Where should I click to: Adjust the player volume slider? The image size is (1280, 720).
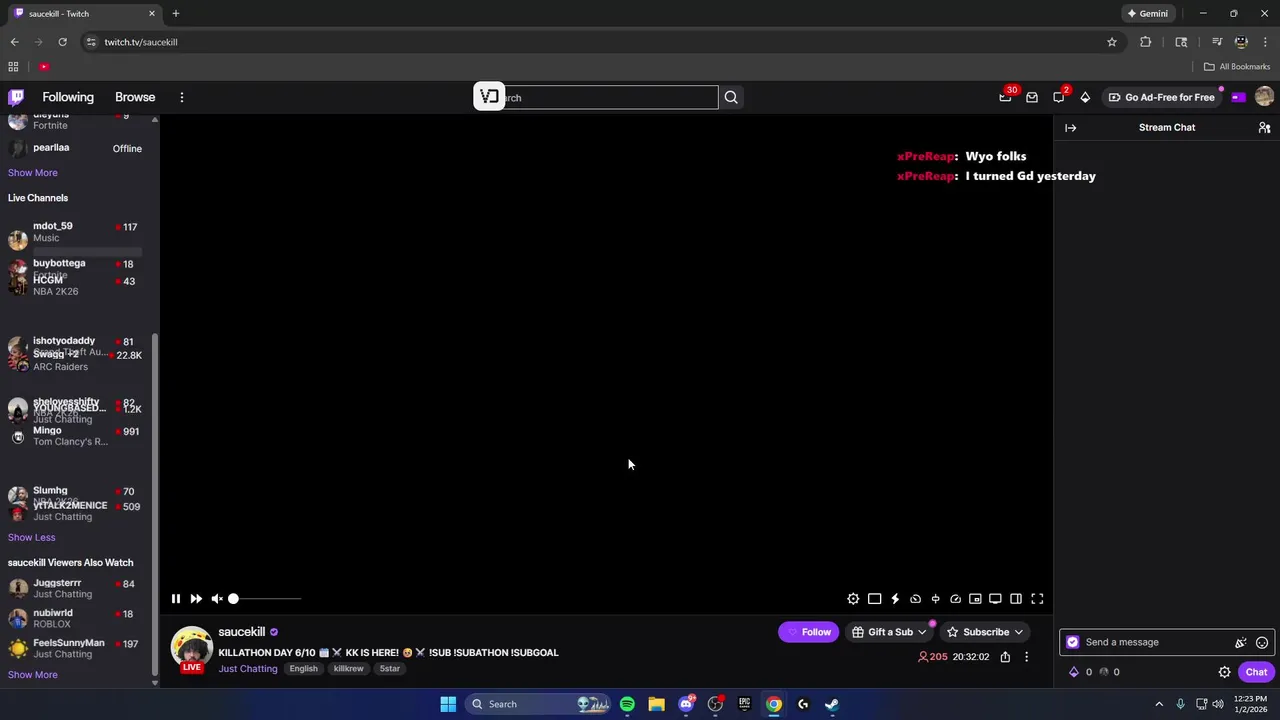pos(265,599)
